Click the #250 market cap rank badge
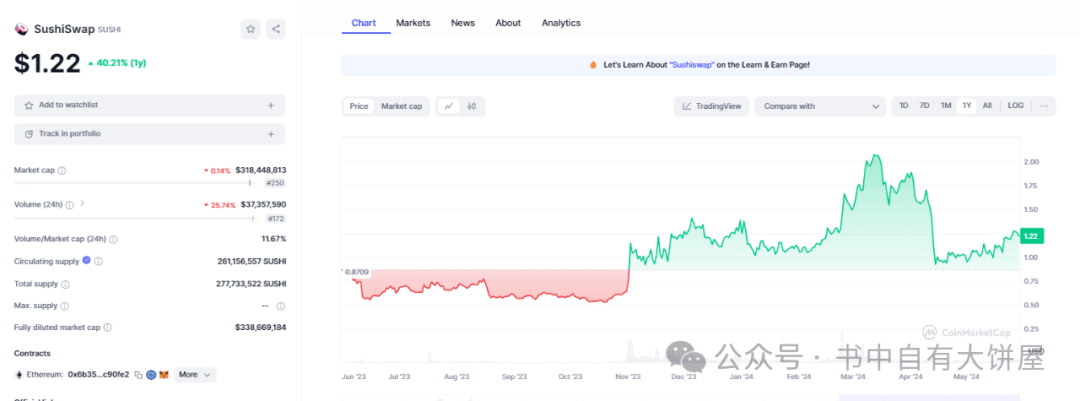This screenshot has height=401, width=1080. click(x=275, y=183)
